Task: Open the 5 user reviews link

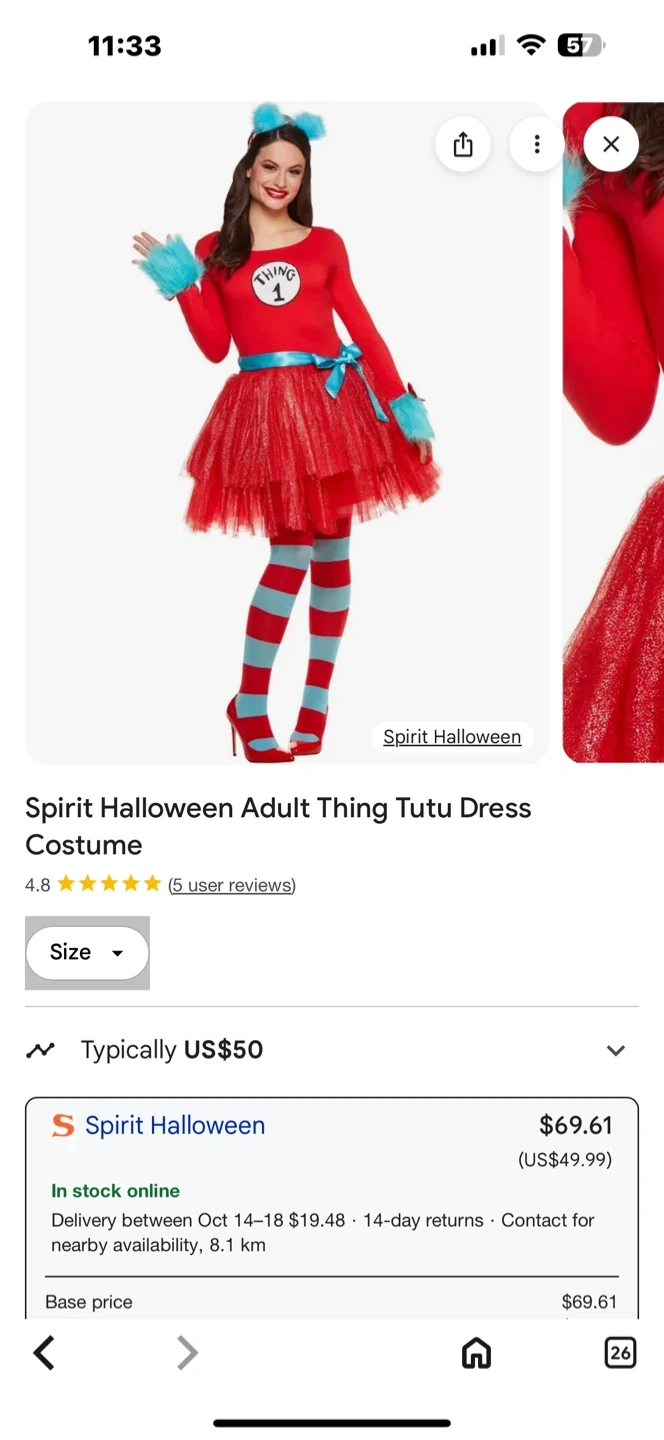Action: click(232, 885)
